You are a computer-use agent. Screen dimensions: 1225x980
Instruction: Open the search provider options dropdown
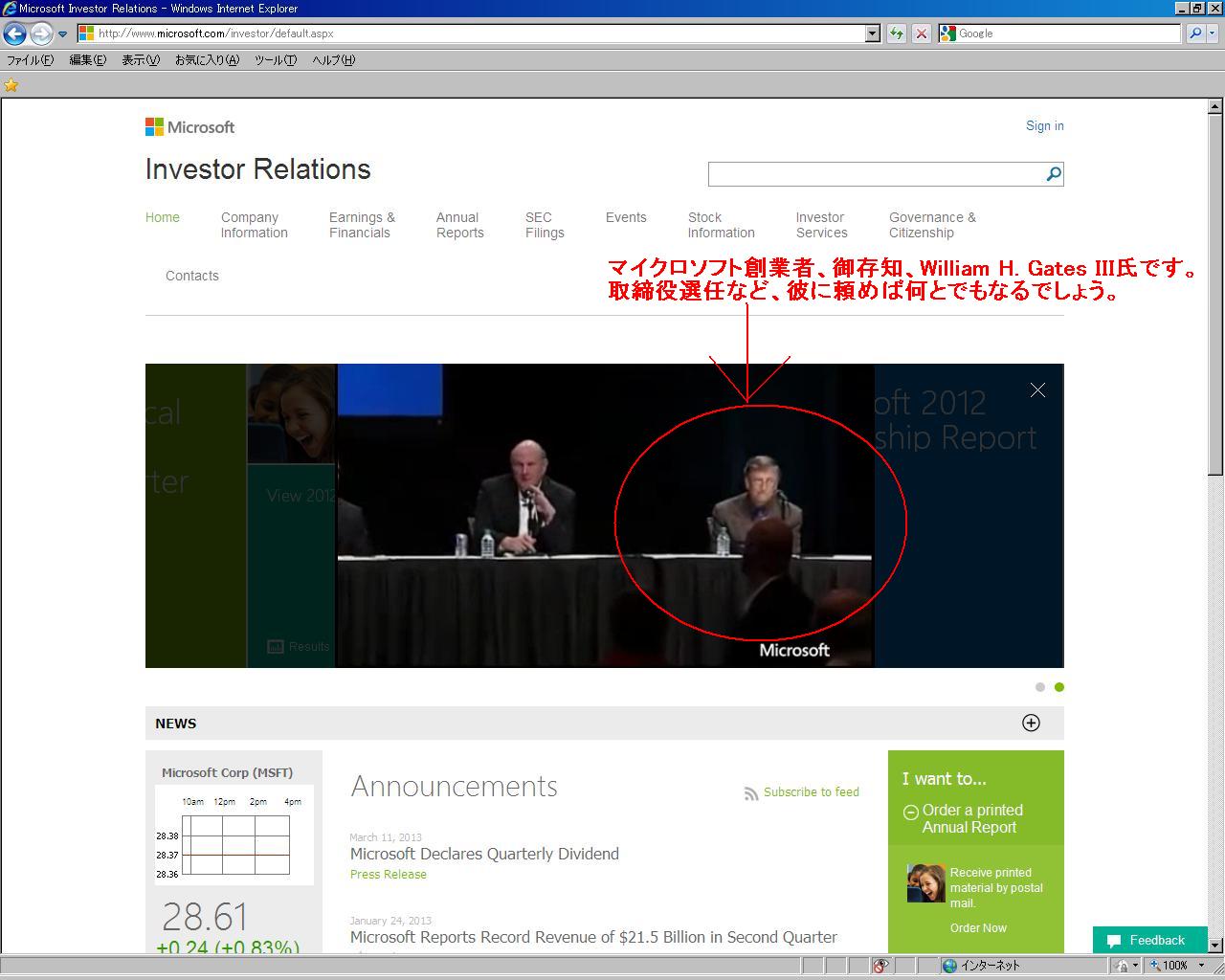pos(1213,33)
